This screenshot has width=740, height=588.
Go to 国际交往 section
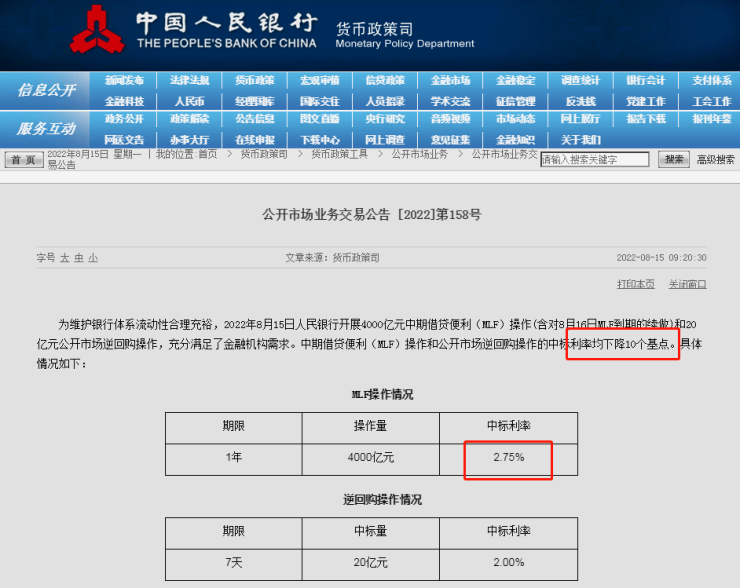coord(320,101)
